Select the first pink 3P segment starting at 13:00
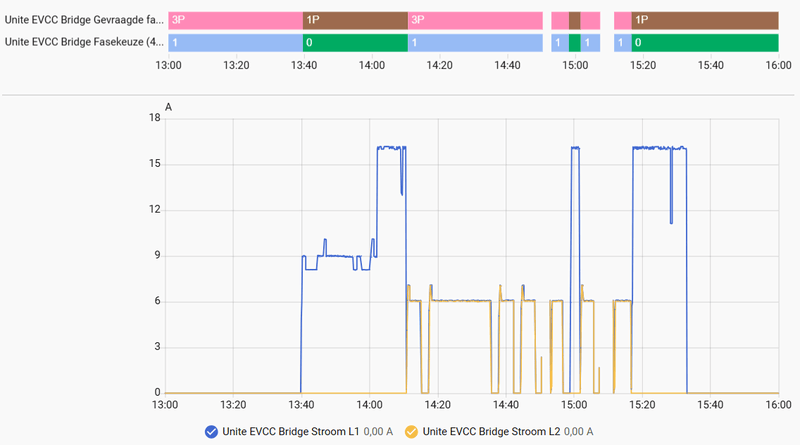Image resolution: width=800 pixels, height=445 pixels. pyautogui.click(x=236, y=20)
